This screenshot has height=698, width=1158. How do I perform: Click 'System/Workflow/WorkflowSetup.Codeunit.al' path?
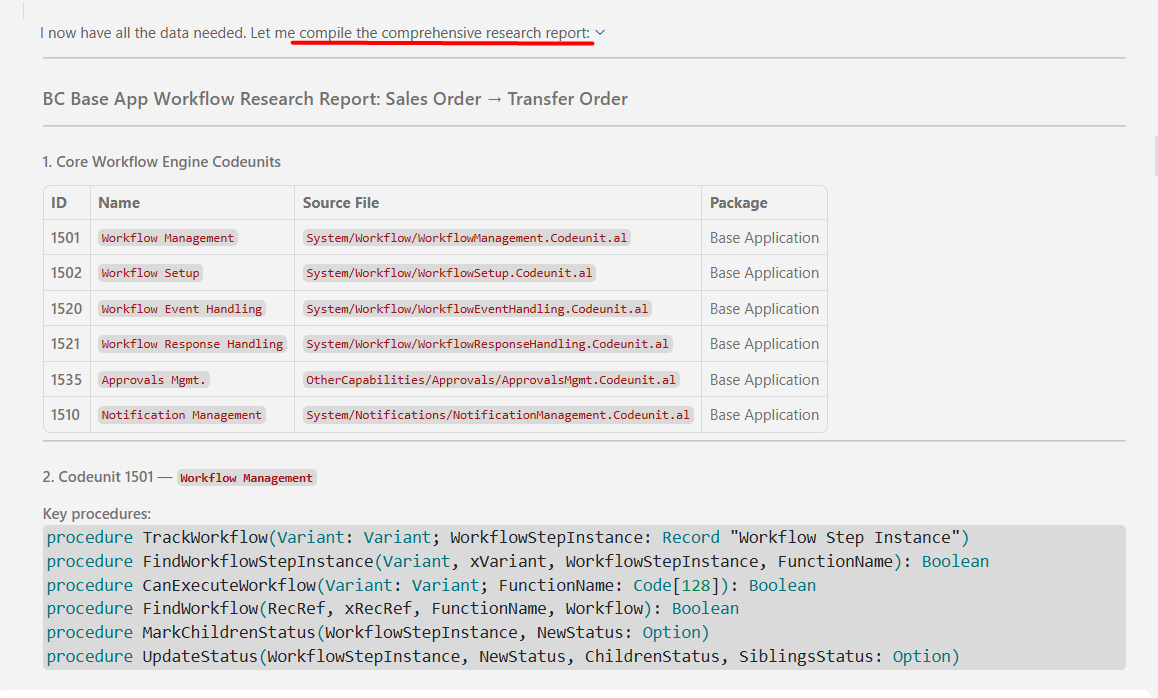pos(449,273)
